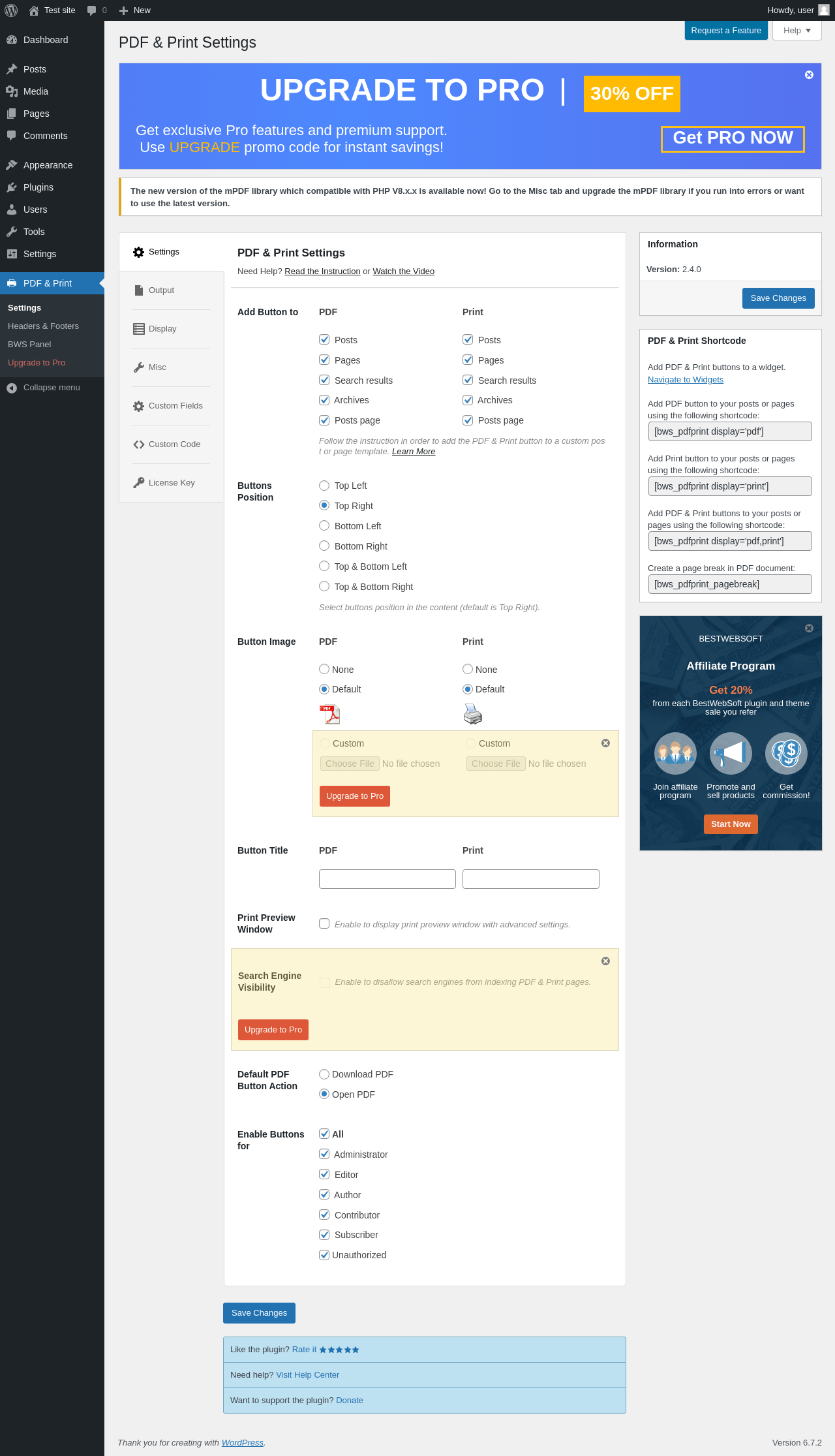Click the Appearance paintbrush icon

pyautogui.click(x=12, y=165)
